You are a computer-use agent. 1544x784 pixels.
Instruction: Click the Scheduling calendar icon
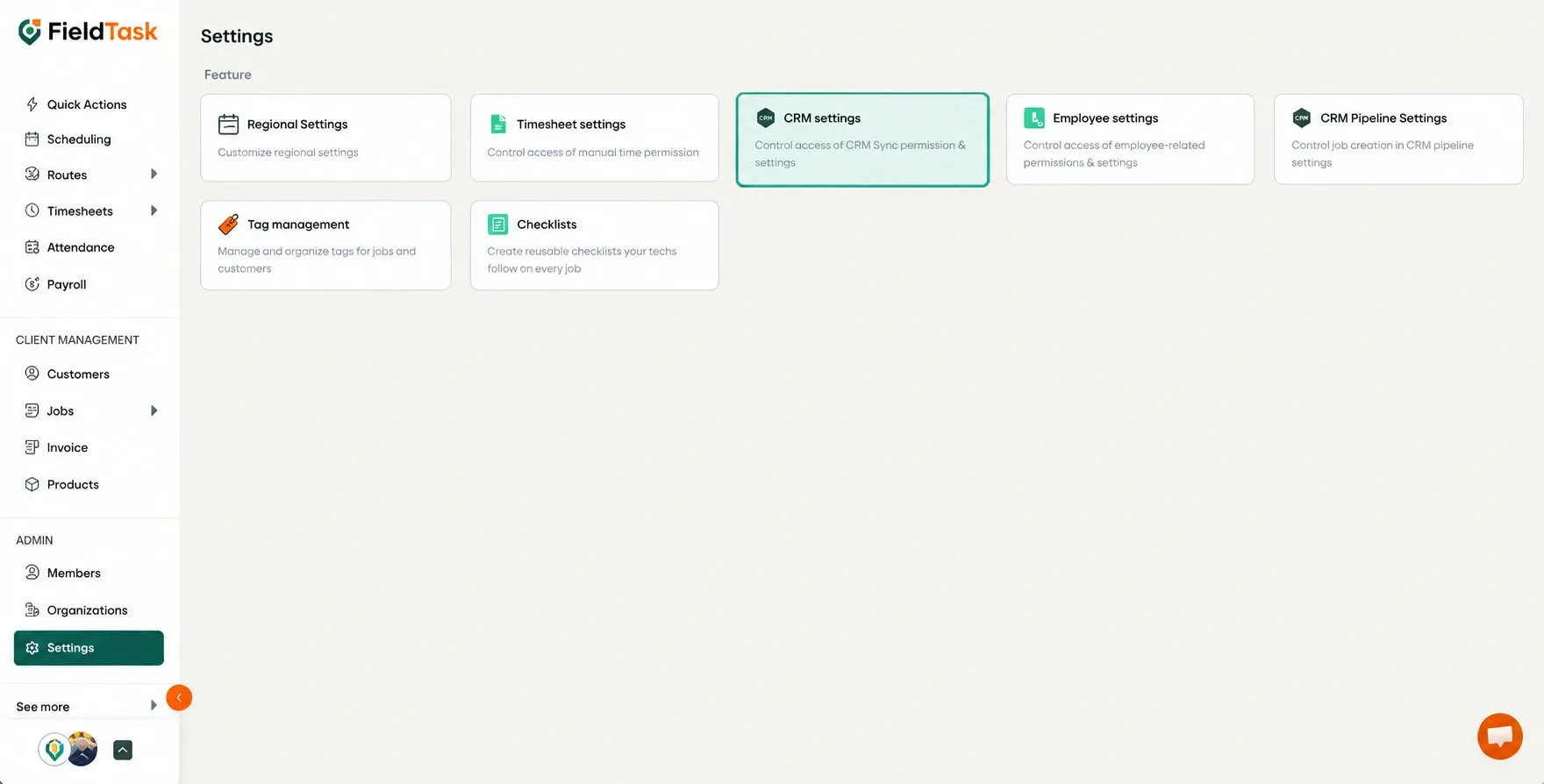tap(32, 139)
